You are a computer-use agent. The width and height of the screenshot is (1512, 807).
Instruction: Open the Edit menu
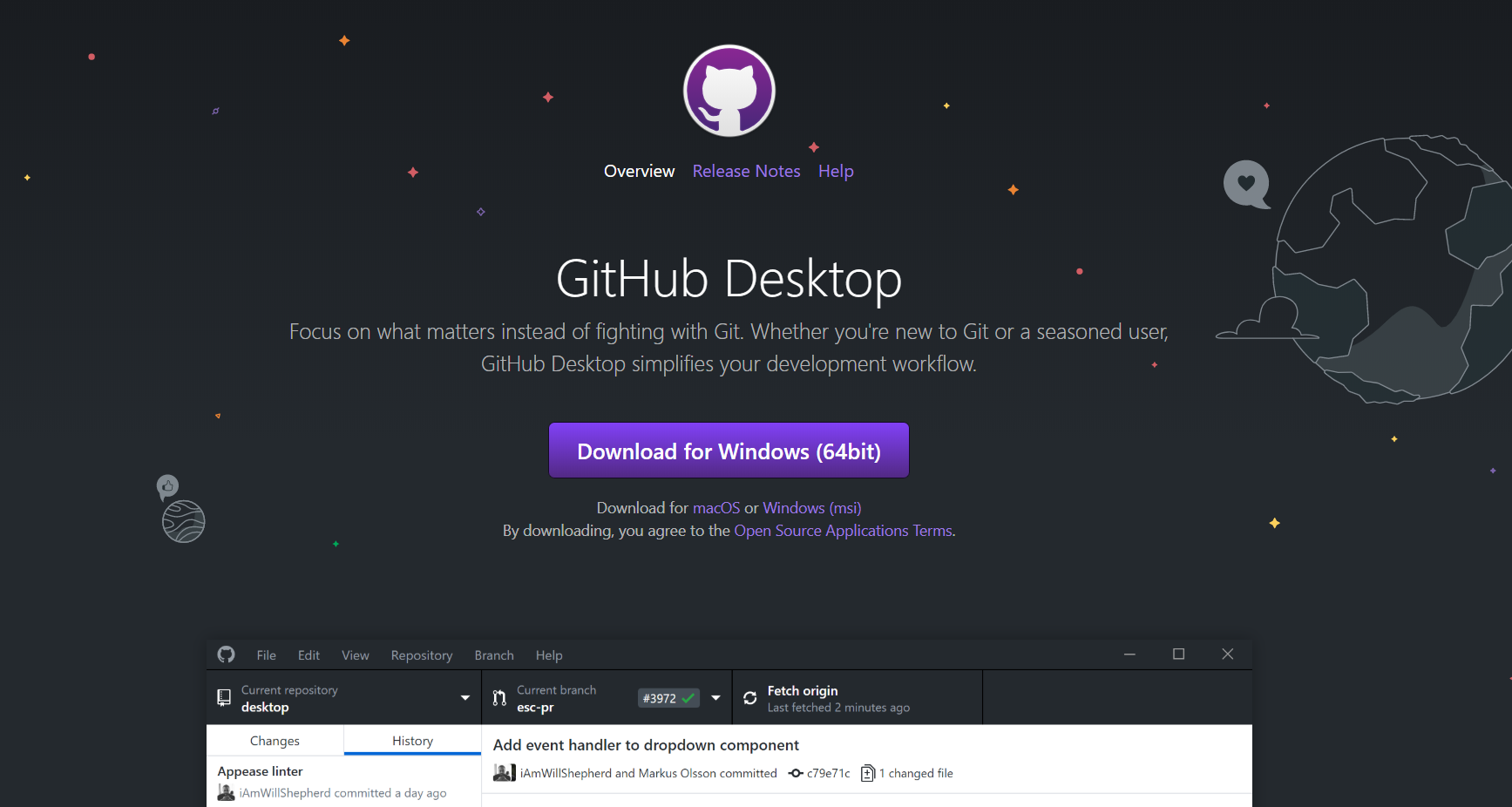point(309,655)
